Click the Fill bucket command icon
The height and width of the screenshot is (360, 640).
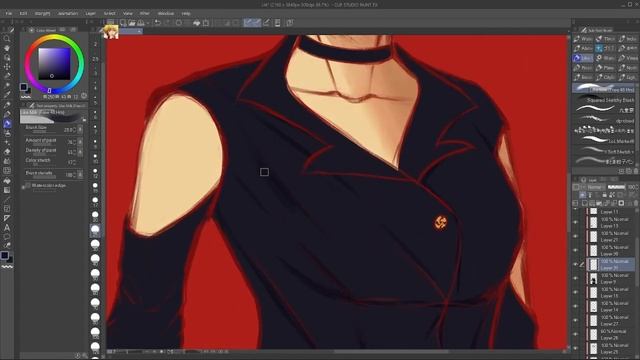197,23
